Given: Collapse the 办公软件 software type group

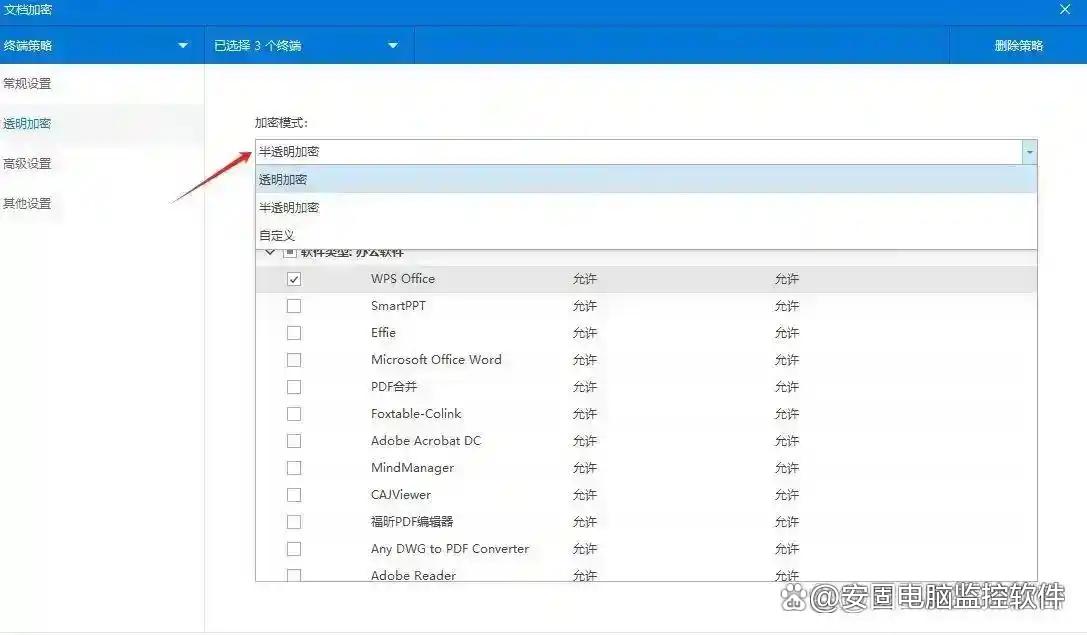Looking at the screenshot, I should click(270, 253).
